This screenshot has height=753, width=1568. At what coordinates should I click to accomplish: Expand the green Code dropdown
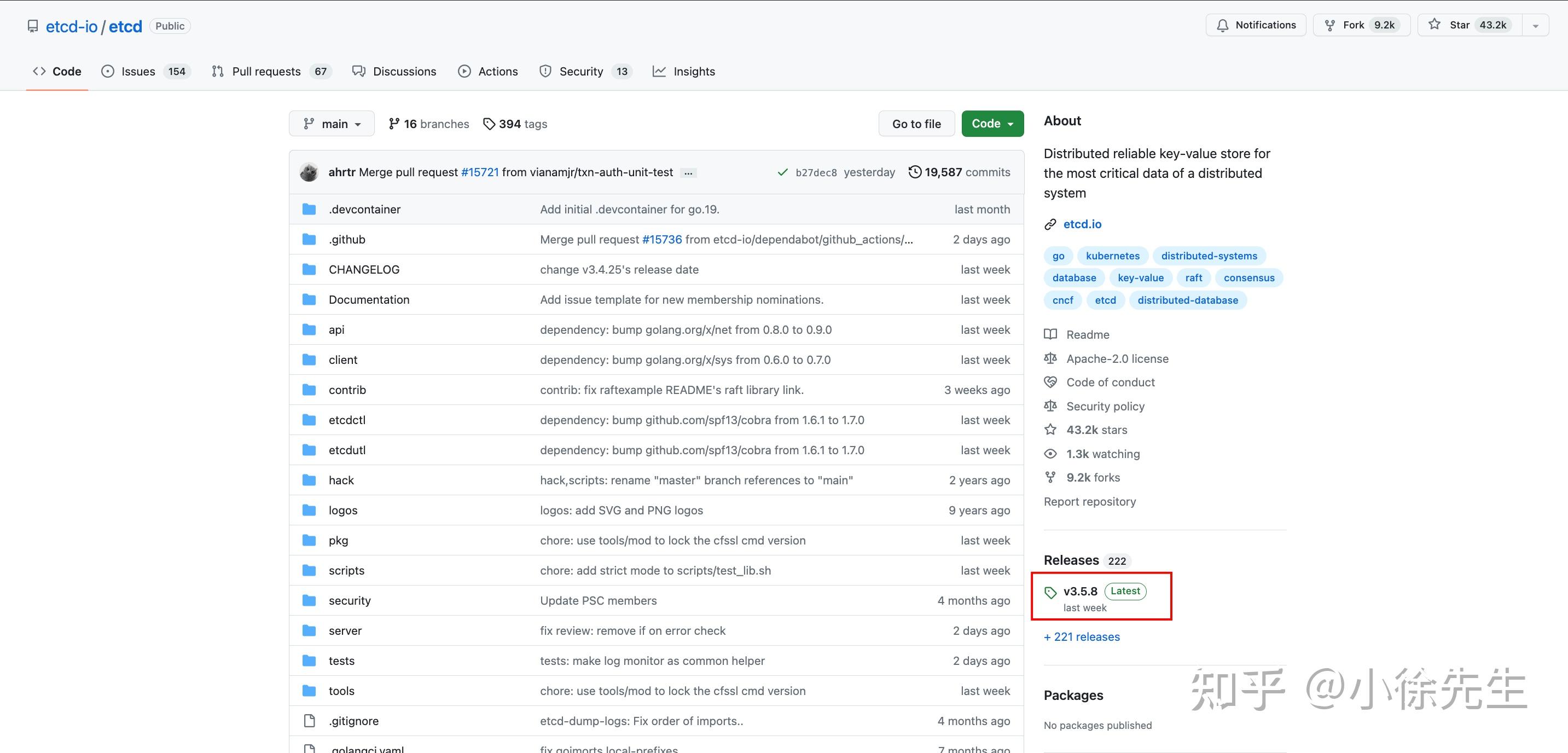click(x=992, y=124)
